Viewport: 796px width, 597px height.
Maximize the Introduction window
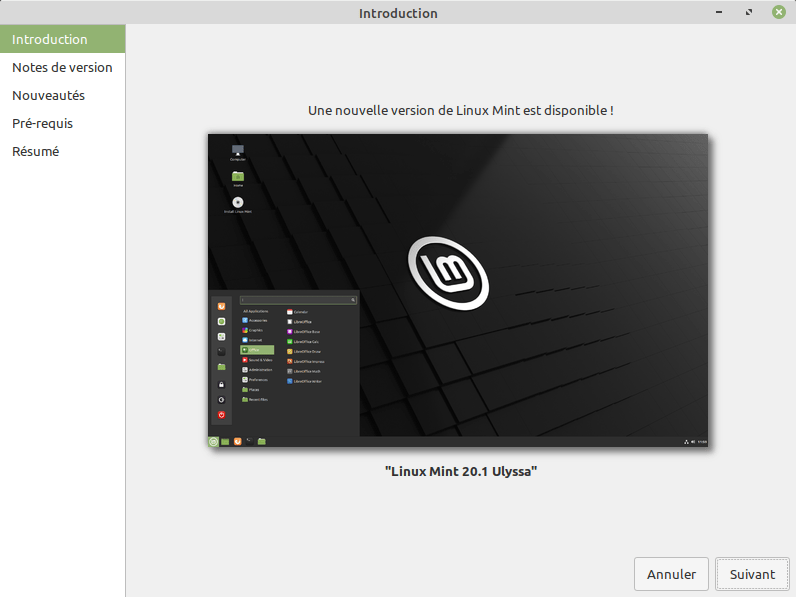pyautogui.click(x=748, y=13)
